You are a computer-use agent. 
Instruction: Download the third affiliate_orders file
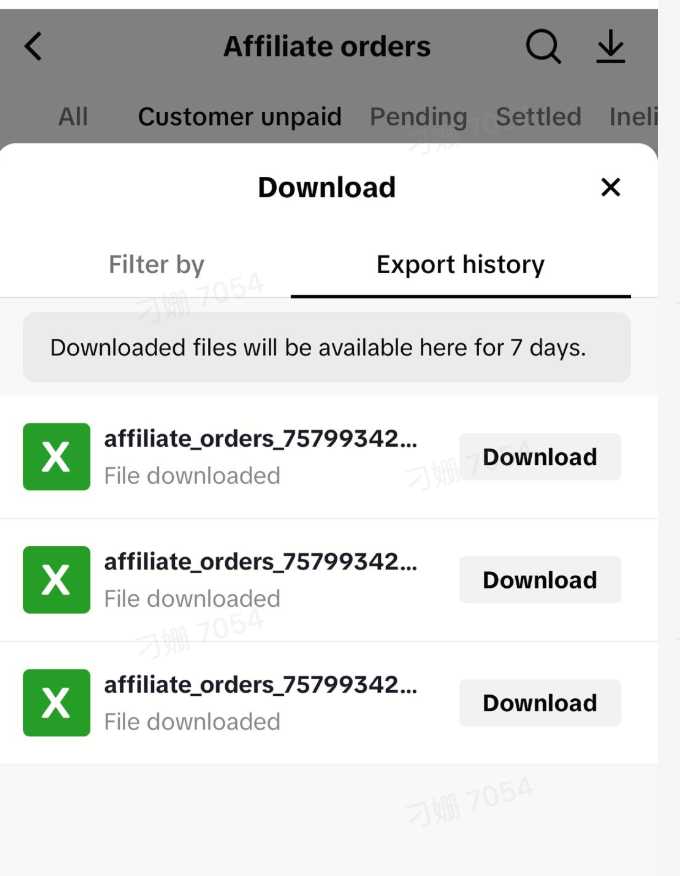[540, 702]
